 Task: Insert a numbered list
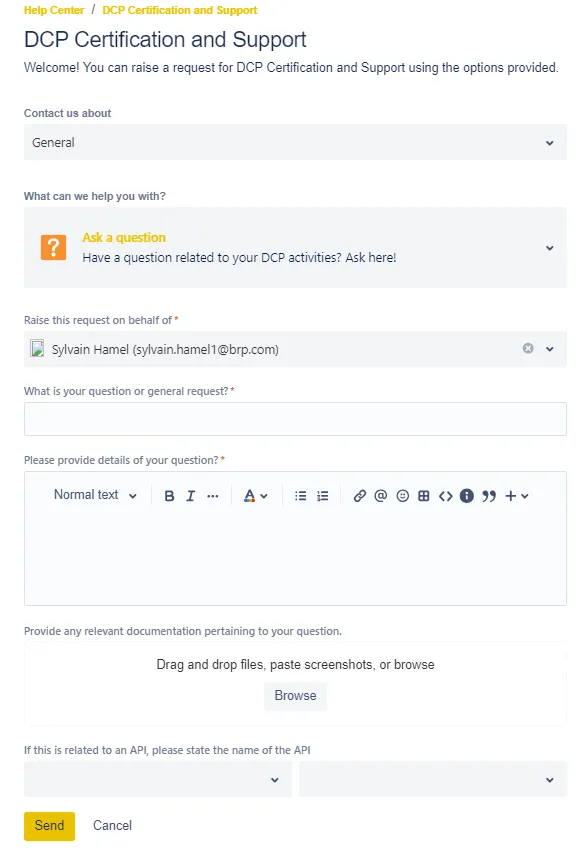323,496
